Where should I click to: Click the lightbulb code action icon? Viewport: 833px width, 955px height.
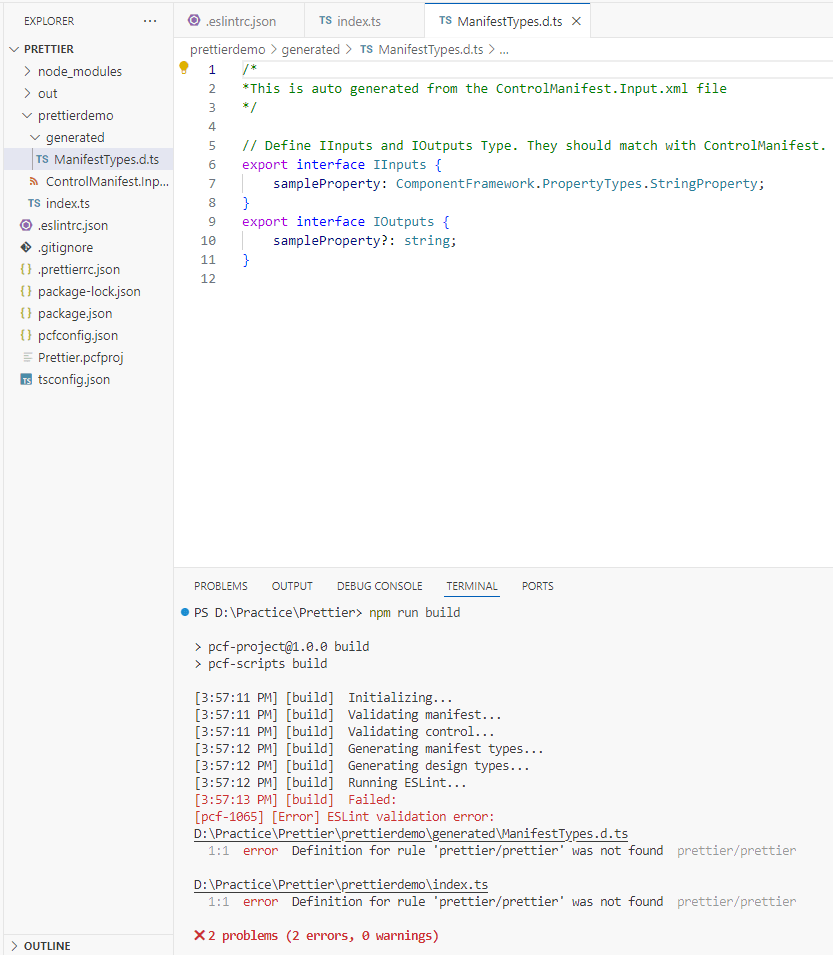183,68
